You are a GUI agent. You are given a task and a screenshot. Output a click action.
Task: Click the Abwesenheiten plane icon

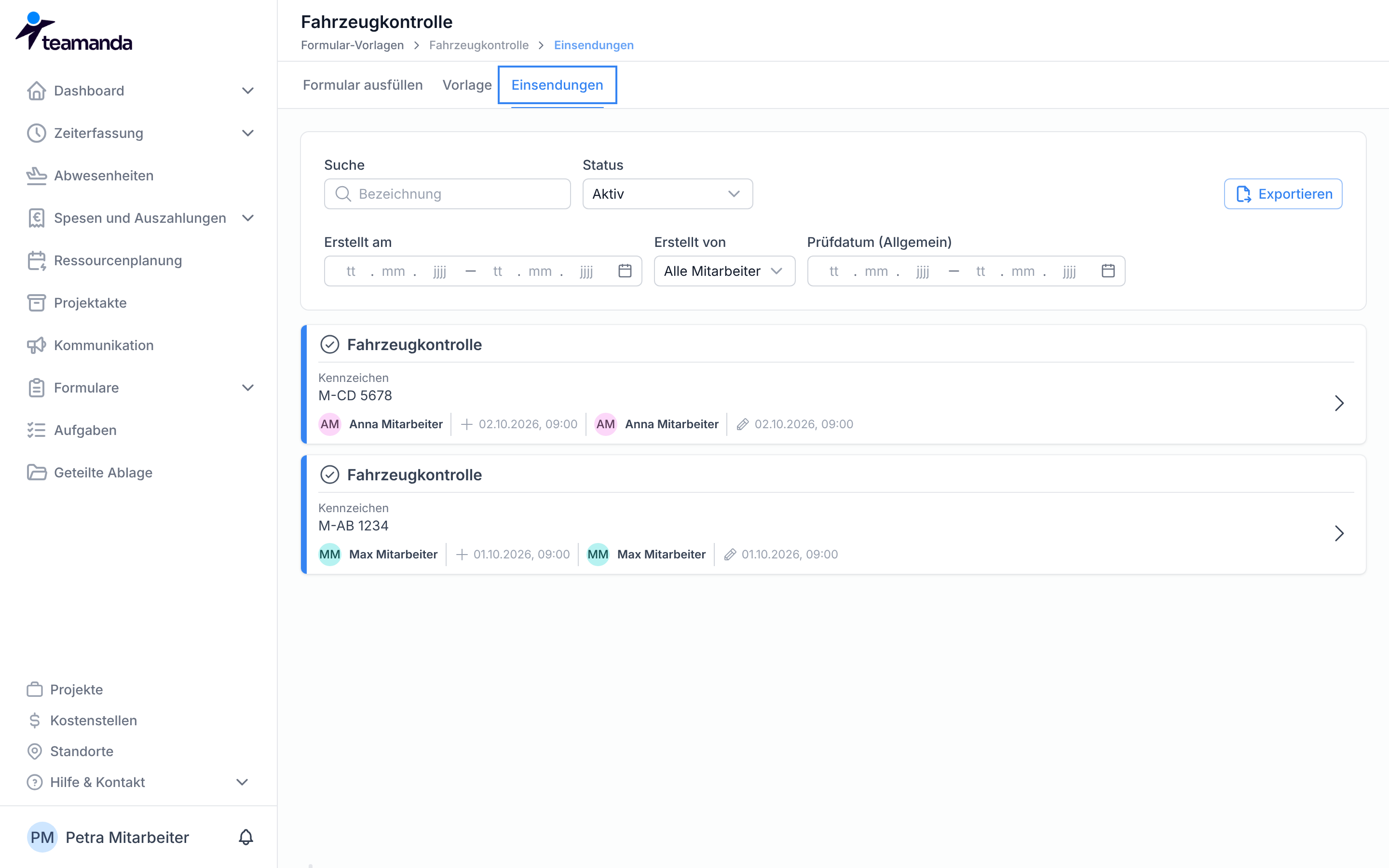pyautogui.click(x=36, y=176)
